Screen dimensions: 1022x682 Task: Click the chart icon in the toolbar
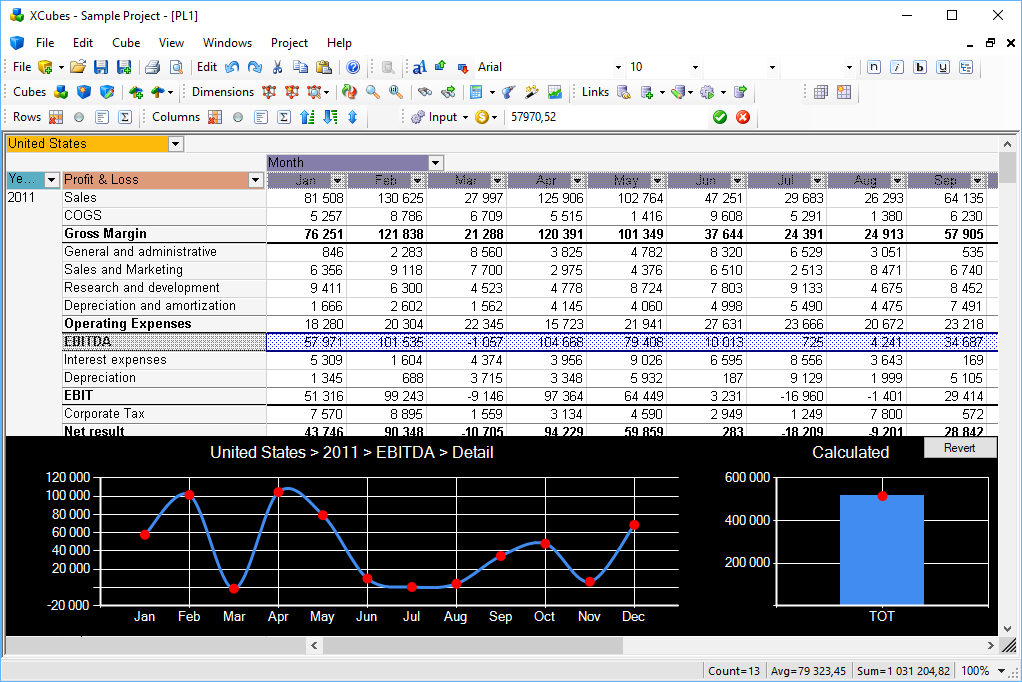click(555, 92)
